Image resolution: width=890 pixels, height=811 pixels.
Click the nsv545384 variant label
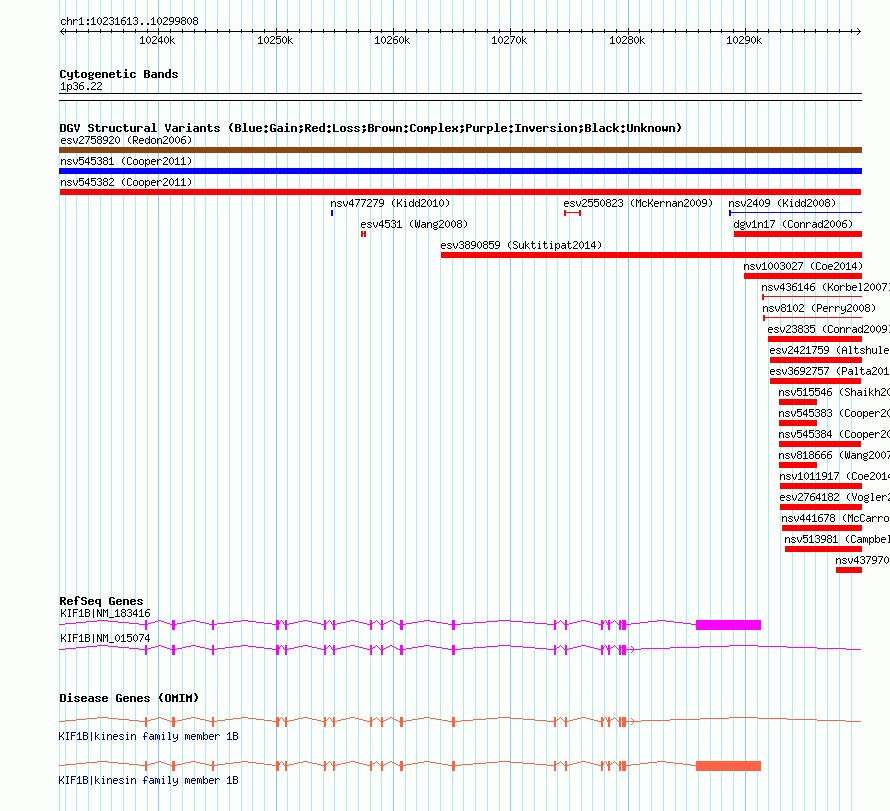pos(834,434)
